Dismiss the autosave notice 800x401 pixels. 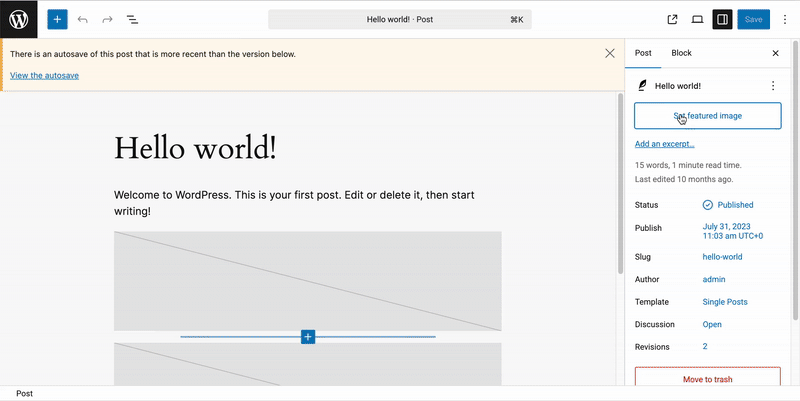[610, 53]
